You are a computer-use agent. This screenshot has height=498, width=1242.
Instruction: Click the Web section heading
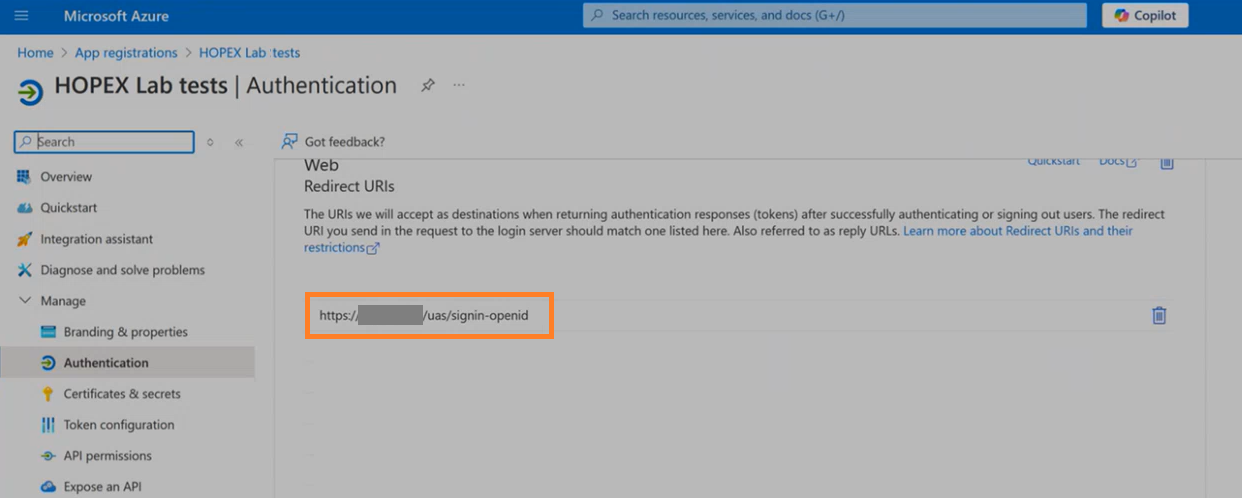[x=321, y=165]
